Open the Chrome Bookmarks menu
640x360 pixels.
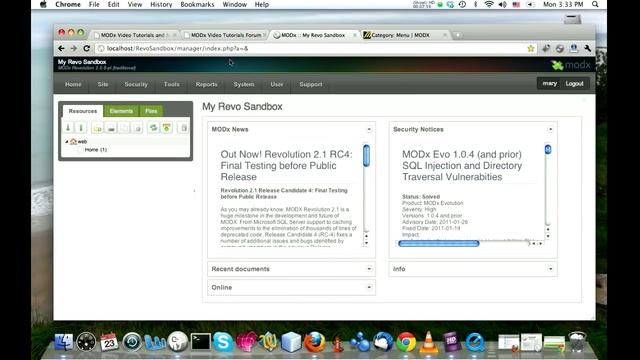197,4
